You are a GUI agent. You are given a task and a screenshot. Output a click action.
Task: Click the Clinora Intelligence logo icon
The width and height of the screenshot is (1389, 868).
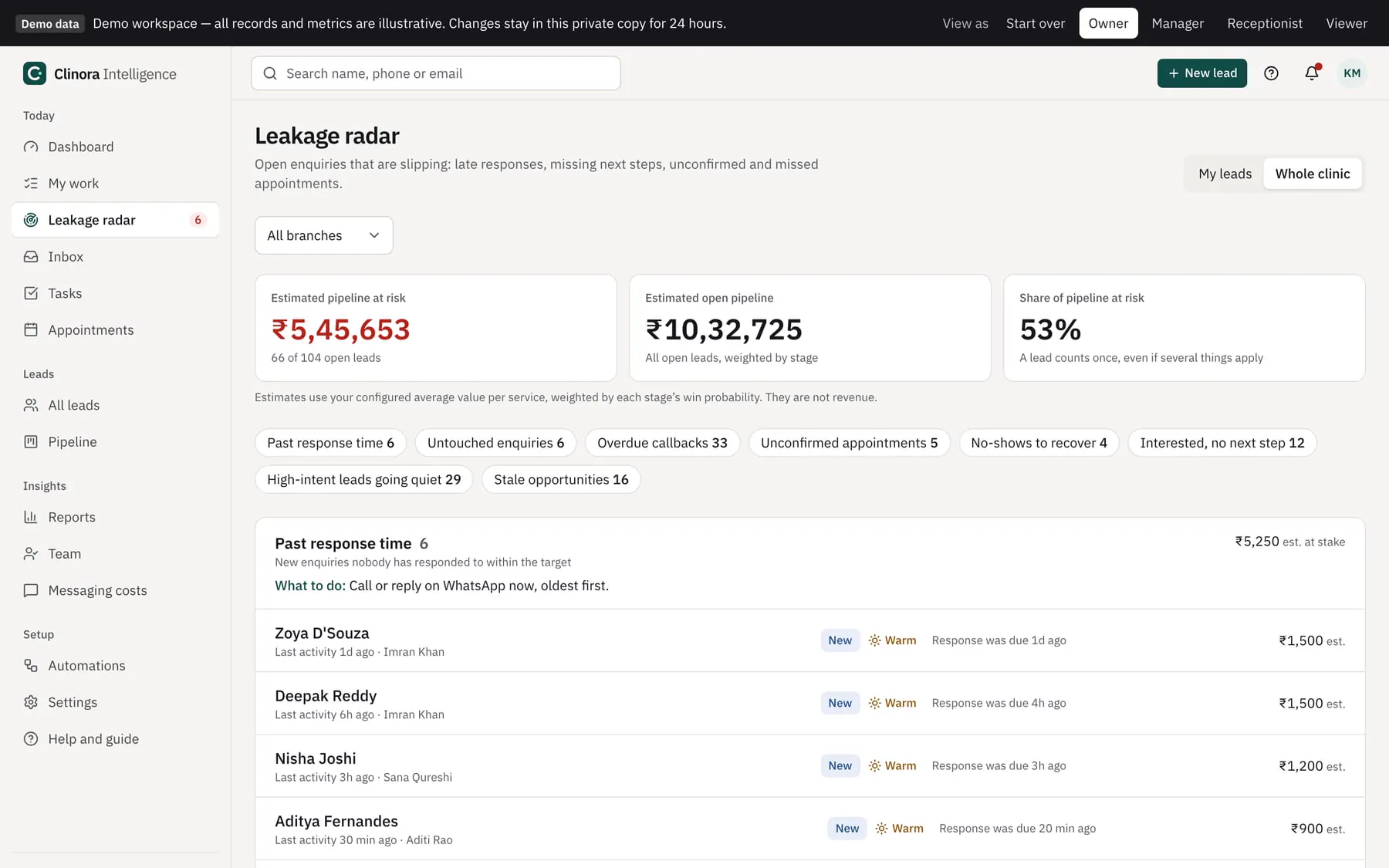point(35,73)
